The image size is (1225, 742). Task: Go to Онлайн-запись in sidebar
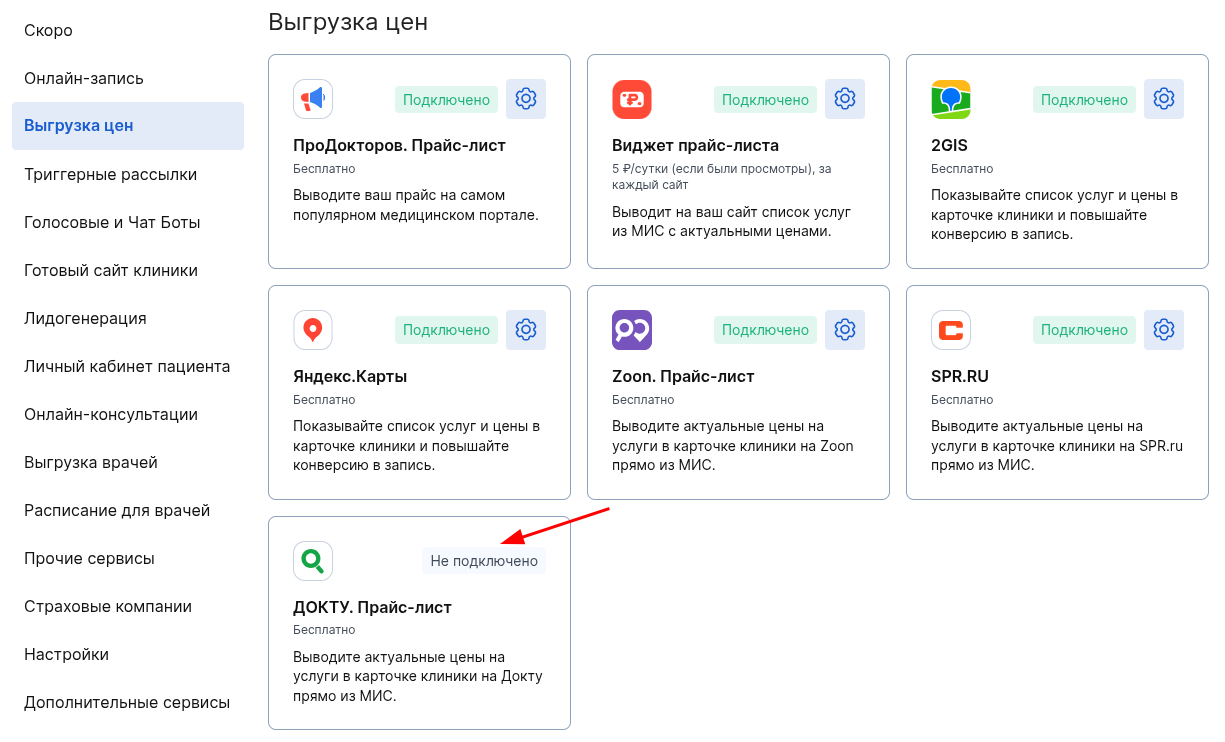point(128,78)
